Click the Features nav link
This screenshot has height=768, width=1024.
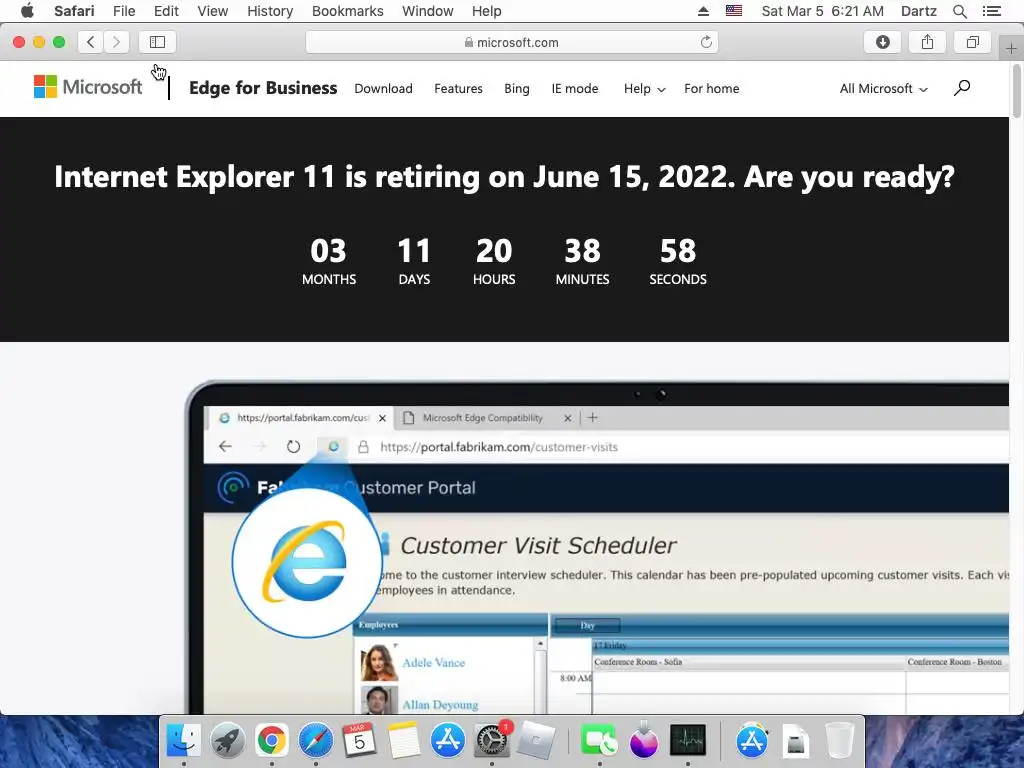pyautogui.click(x=458, y=89)
